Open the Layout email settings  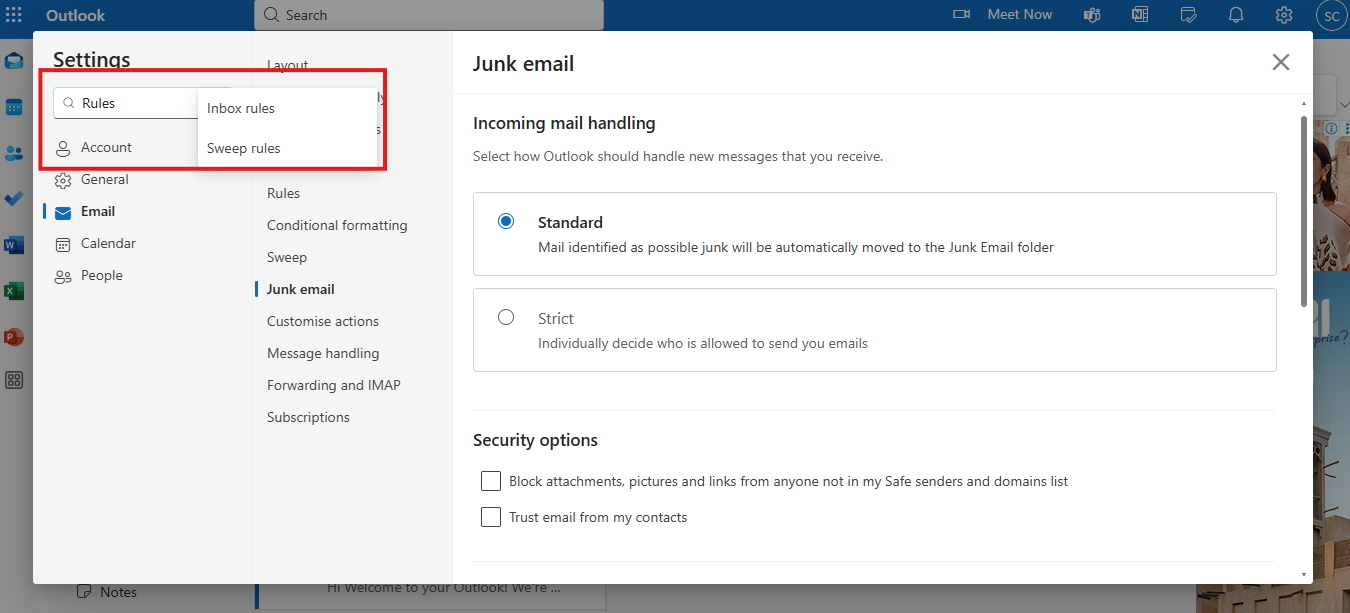point(288,65)
